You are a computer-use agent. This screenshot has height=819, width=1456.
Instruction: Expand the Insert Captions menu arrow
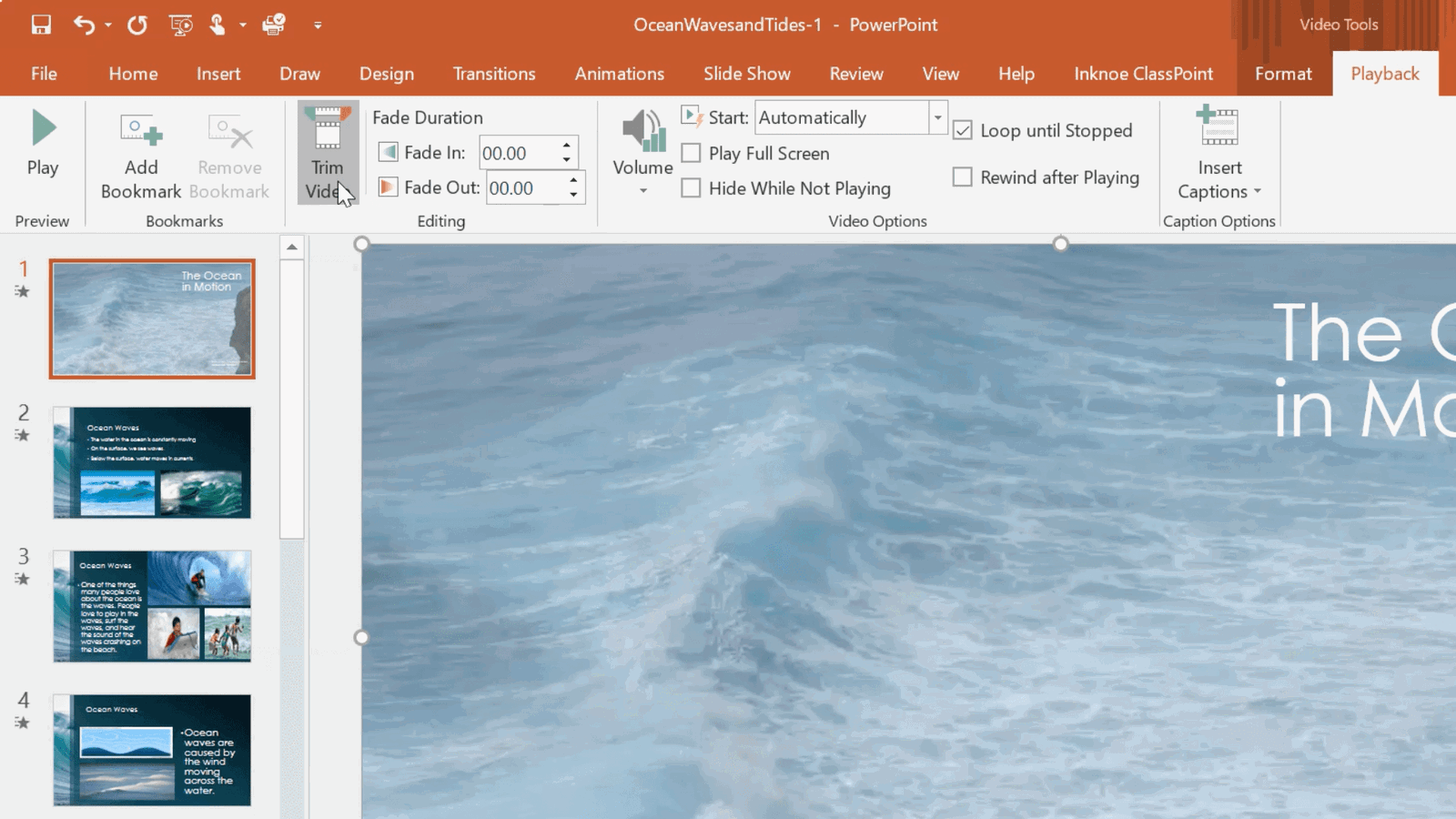(x=1258, y=191)
